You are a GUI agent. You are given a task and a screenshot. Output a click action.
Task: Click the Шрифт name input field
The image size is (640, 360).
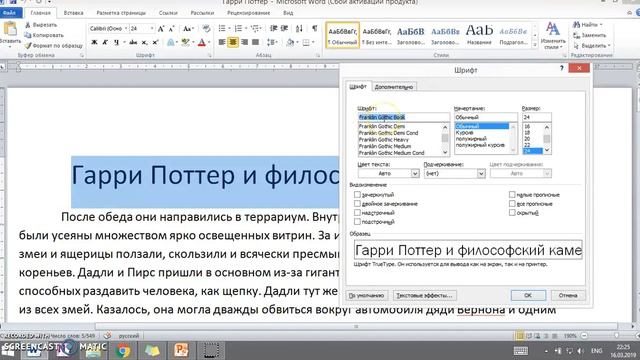[403, 117]
